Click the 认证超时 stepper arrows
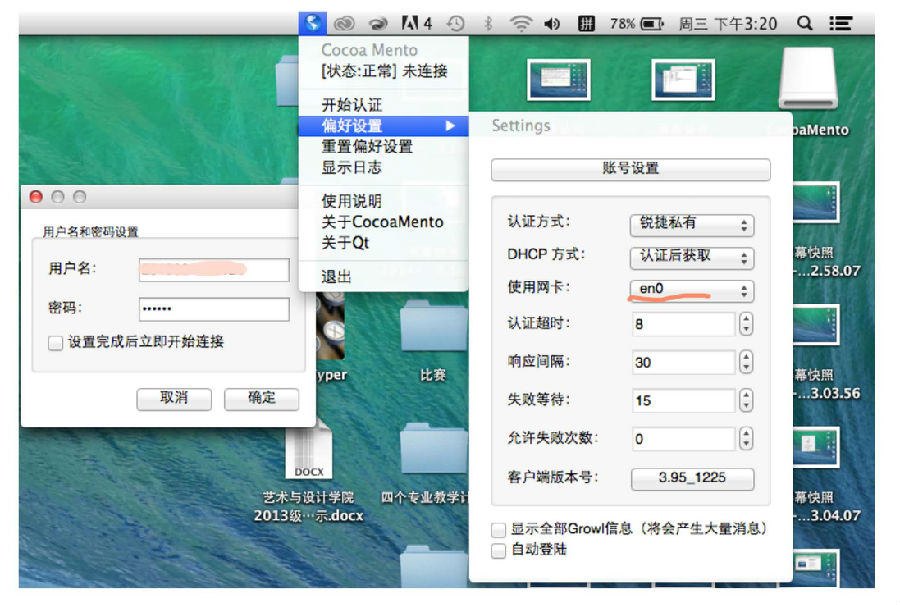 click(746, 324)
